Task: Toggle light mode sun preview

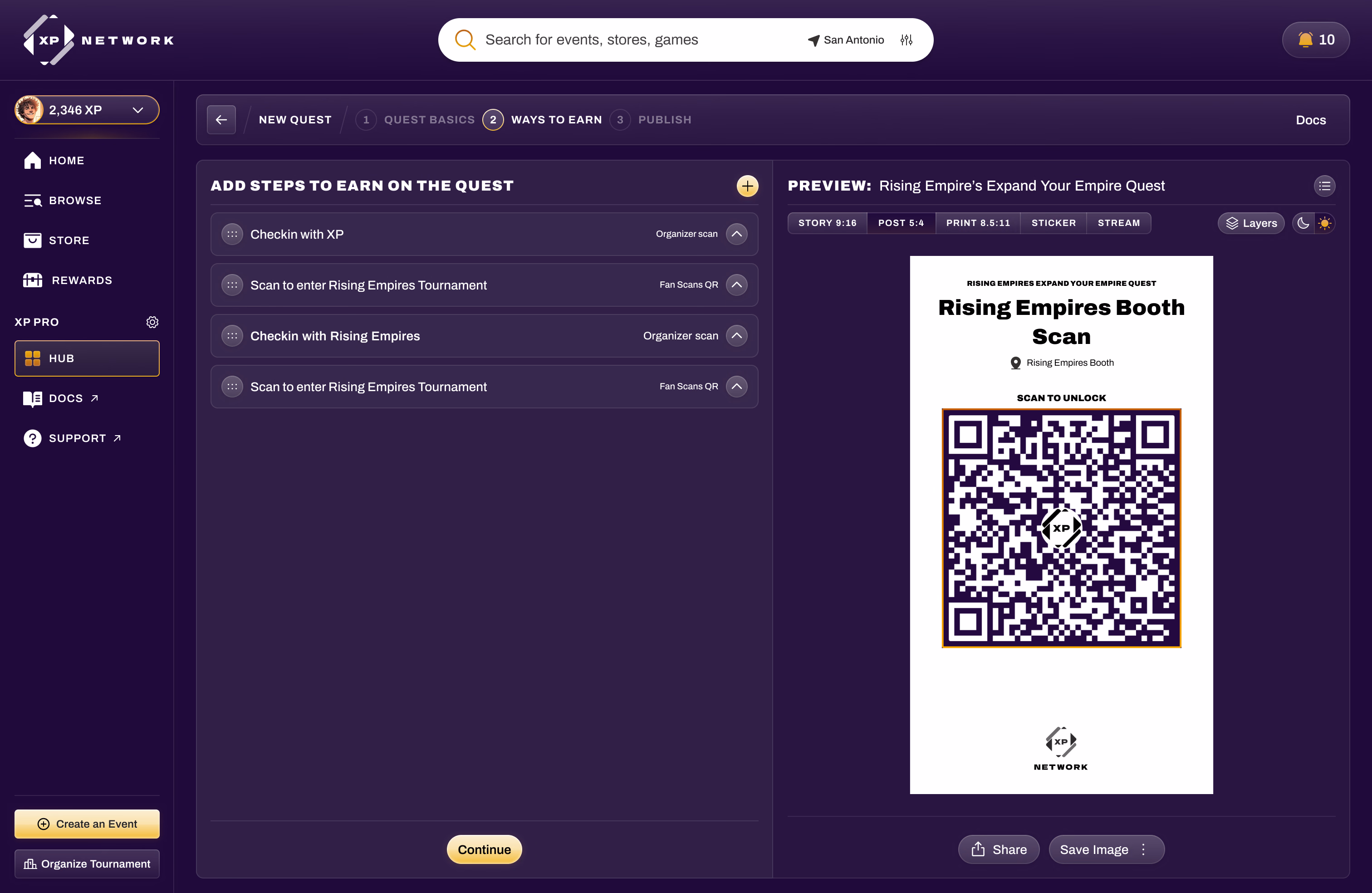Action: [x=1325, y=223]
